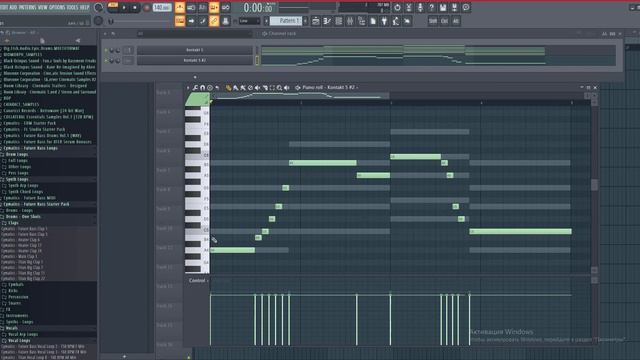
Task: Select the Paint brush tool in piano roll
Action: [x=236, y=88]
